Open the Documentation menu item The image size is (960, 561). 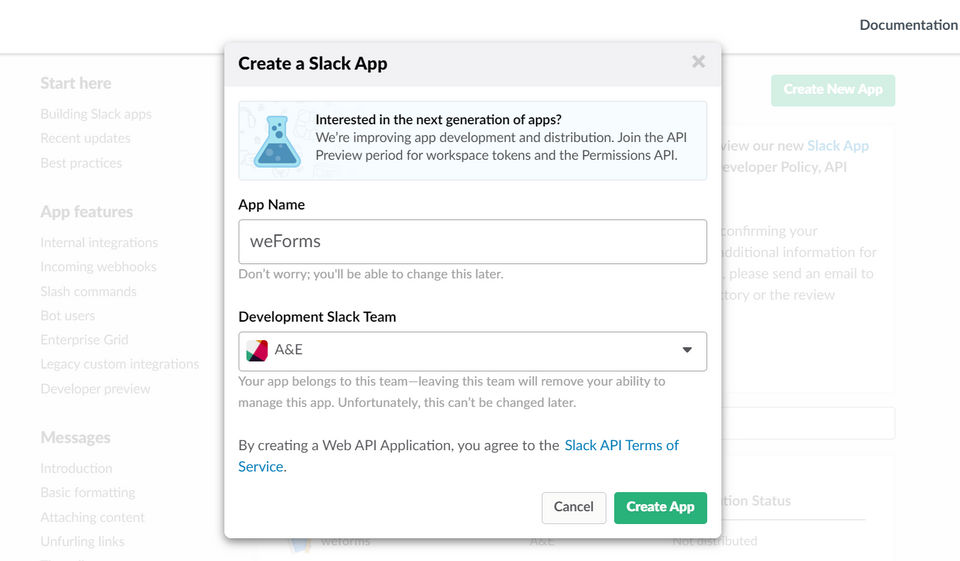(x=909, y=25)
